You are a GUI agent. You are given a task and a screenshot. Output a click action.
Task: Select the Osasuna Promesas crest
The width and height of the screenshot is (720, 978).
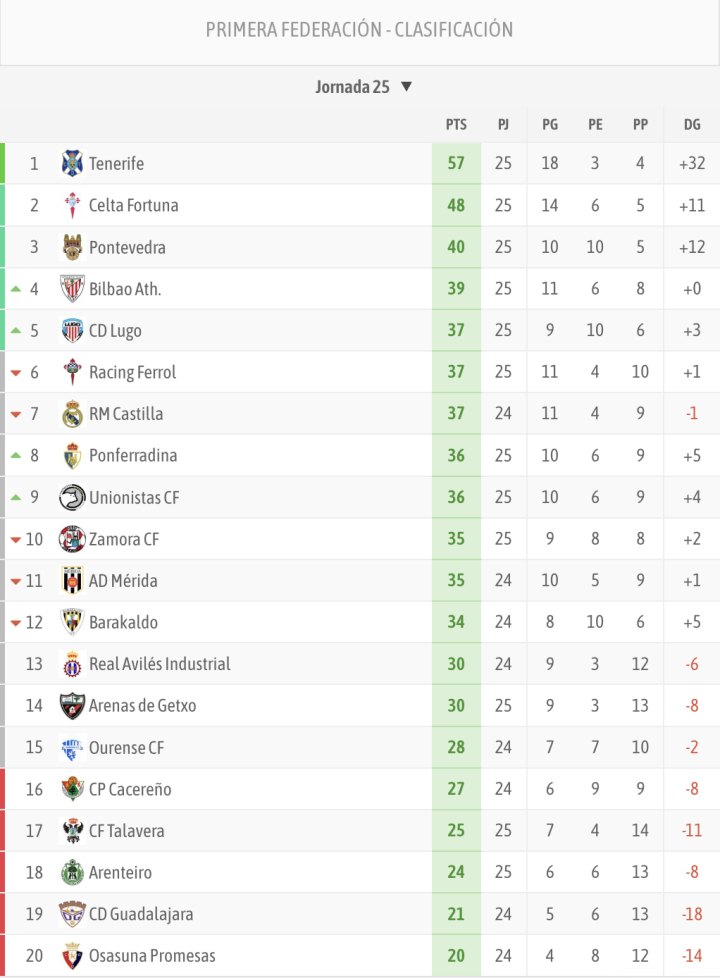pos(73,955)
